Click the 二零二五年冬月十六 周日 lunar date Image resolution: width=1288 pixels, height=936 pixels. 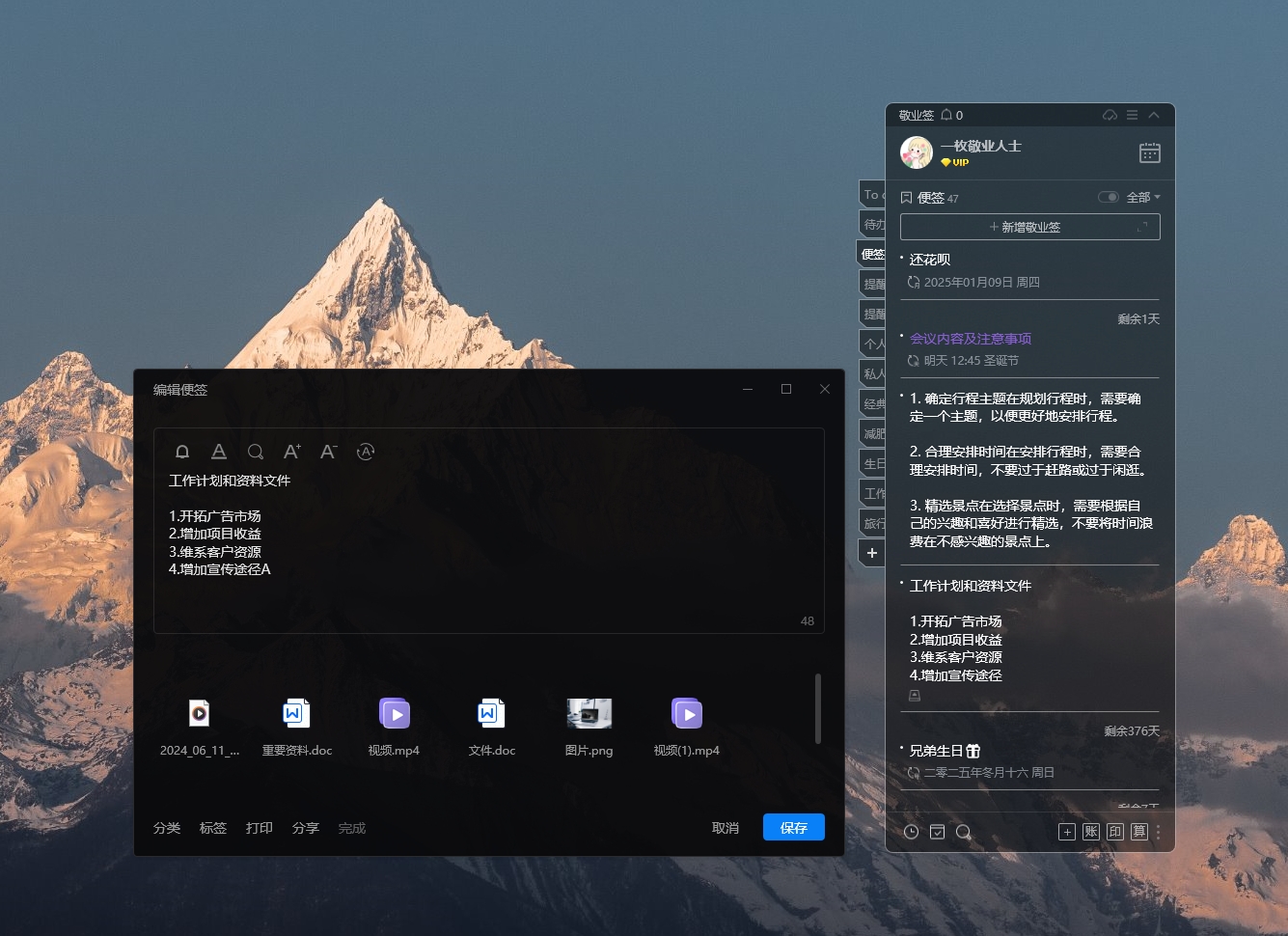(989, 773)
